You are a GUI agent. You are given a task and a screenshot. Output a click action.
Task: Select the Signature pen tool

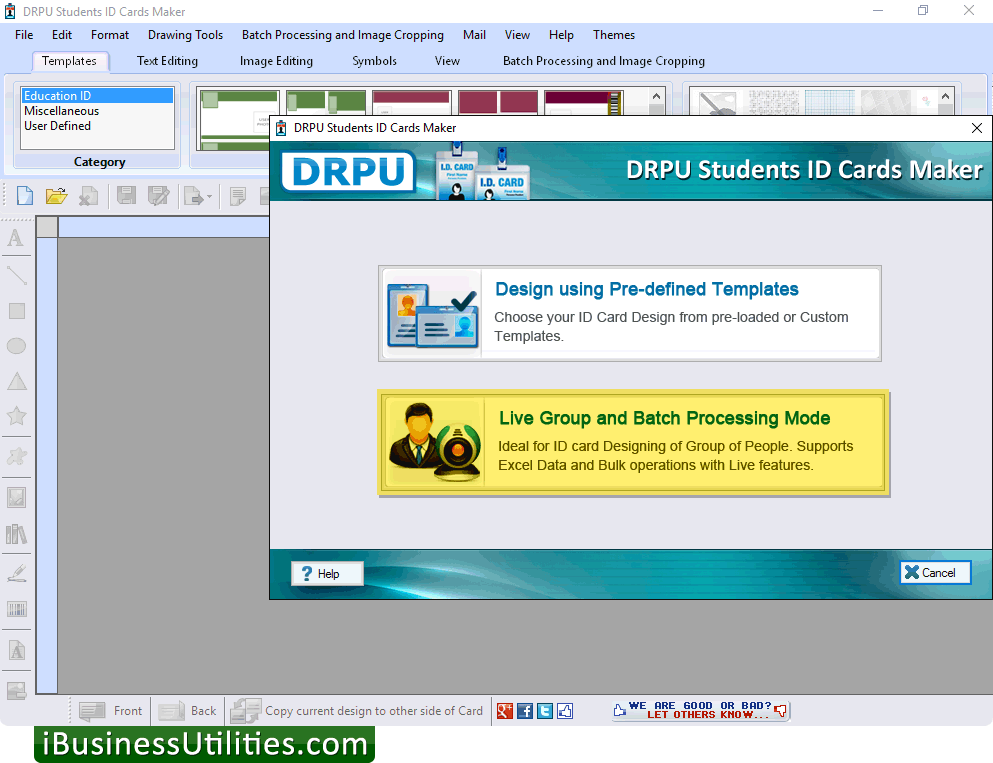16,573
